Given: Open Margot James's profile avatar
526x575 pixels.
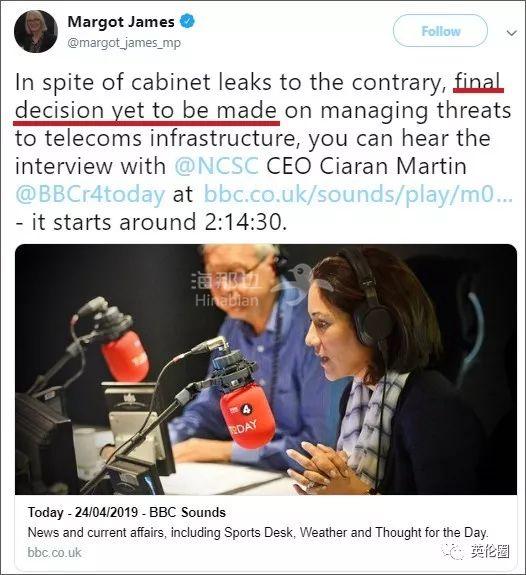Looking at the screenshot, I should (x=36, y=32).
